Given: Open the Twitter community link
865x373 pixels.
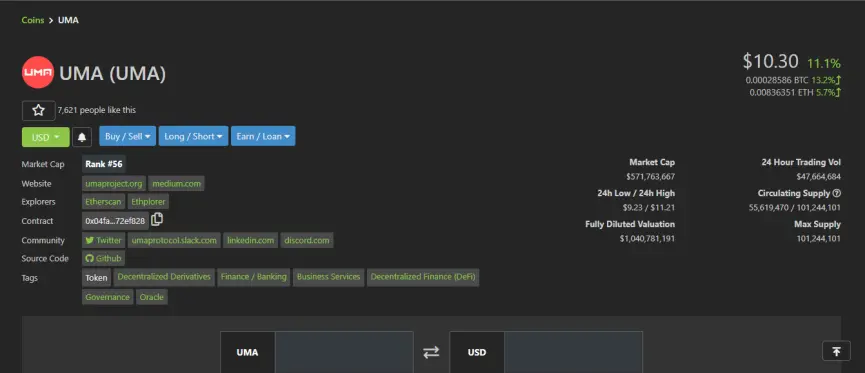Looking at the screenshot, I should (104, 240).
